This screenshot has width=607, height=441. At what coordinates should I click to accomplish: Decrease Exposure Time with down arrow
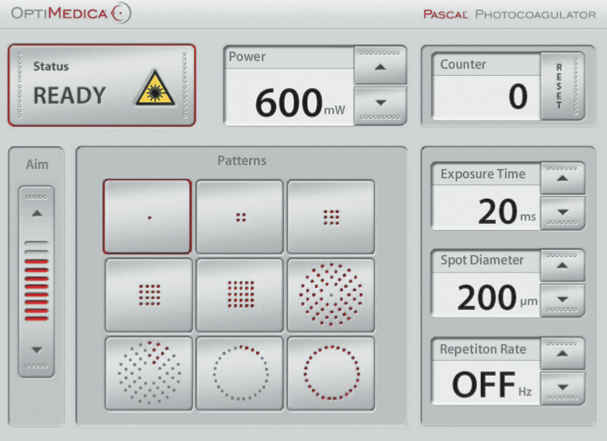coord(562,213)
